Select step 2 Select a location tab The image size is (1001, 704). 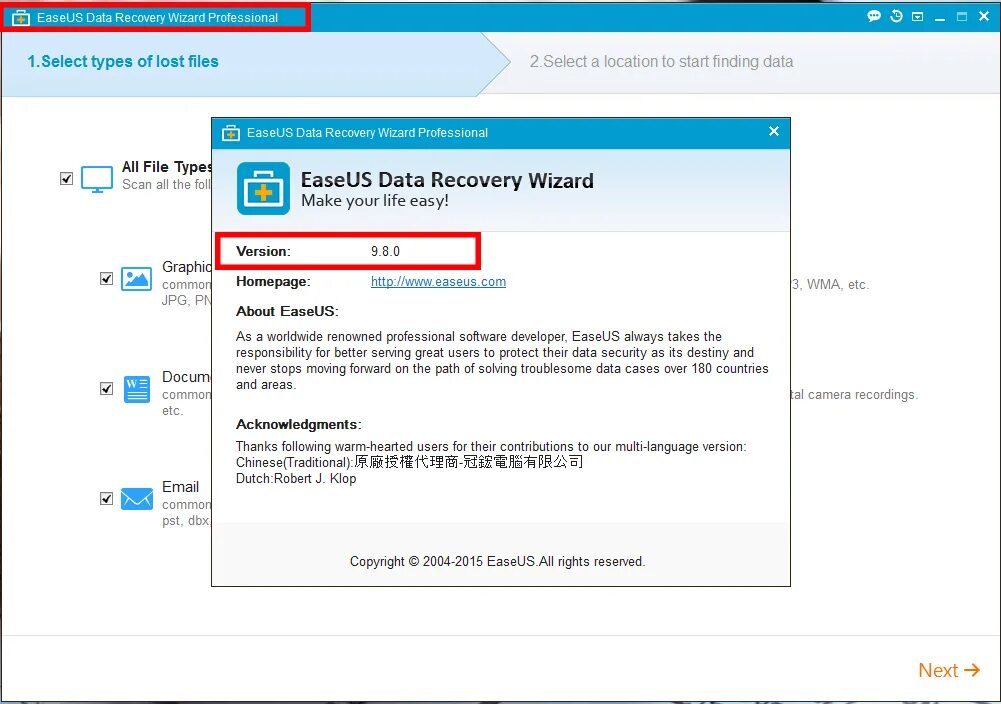click(661, 61)
